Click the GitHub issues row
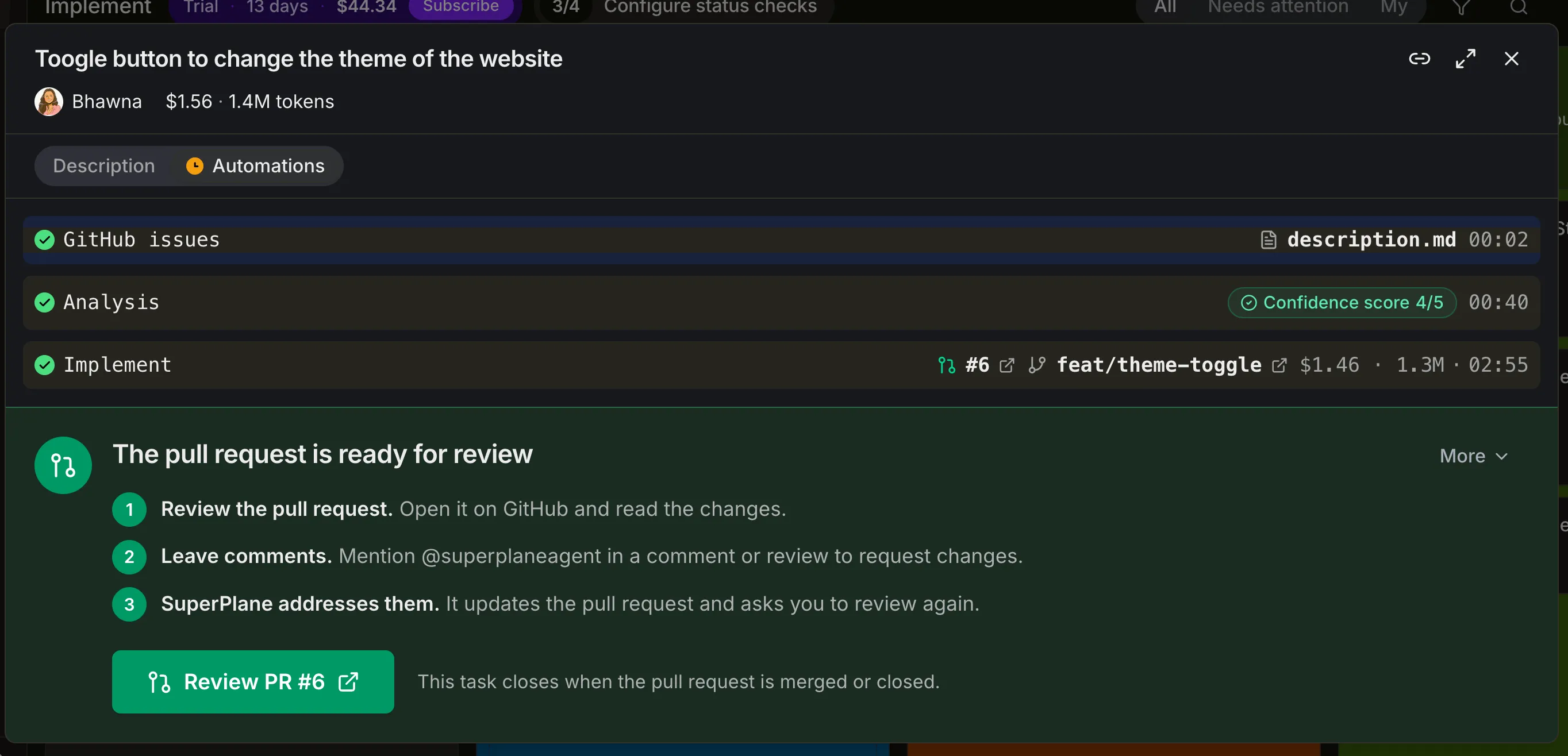This screenshot has width=1568, height=756. [x=782, y=240]
